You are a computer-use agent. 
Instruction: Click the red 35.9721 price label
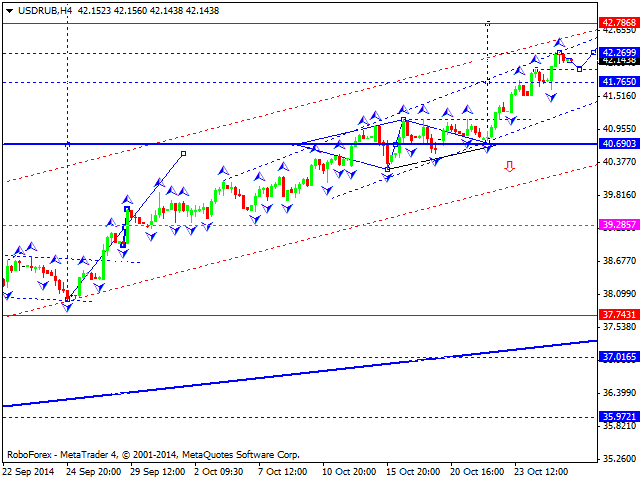click(619, 416)
